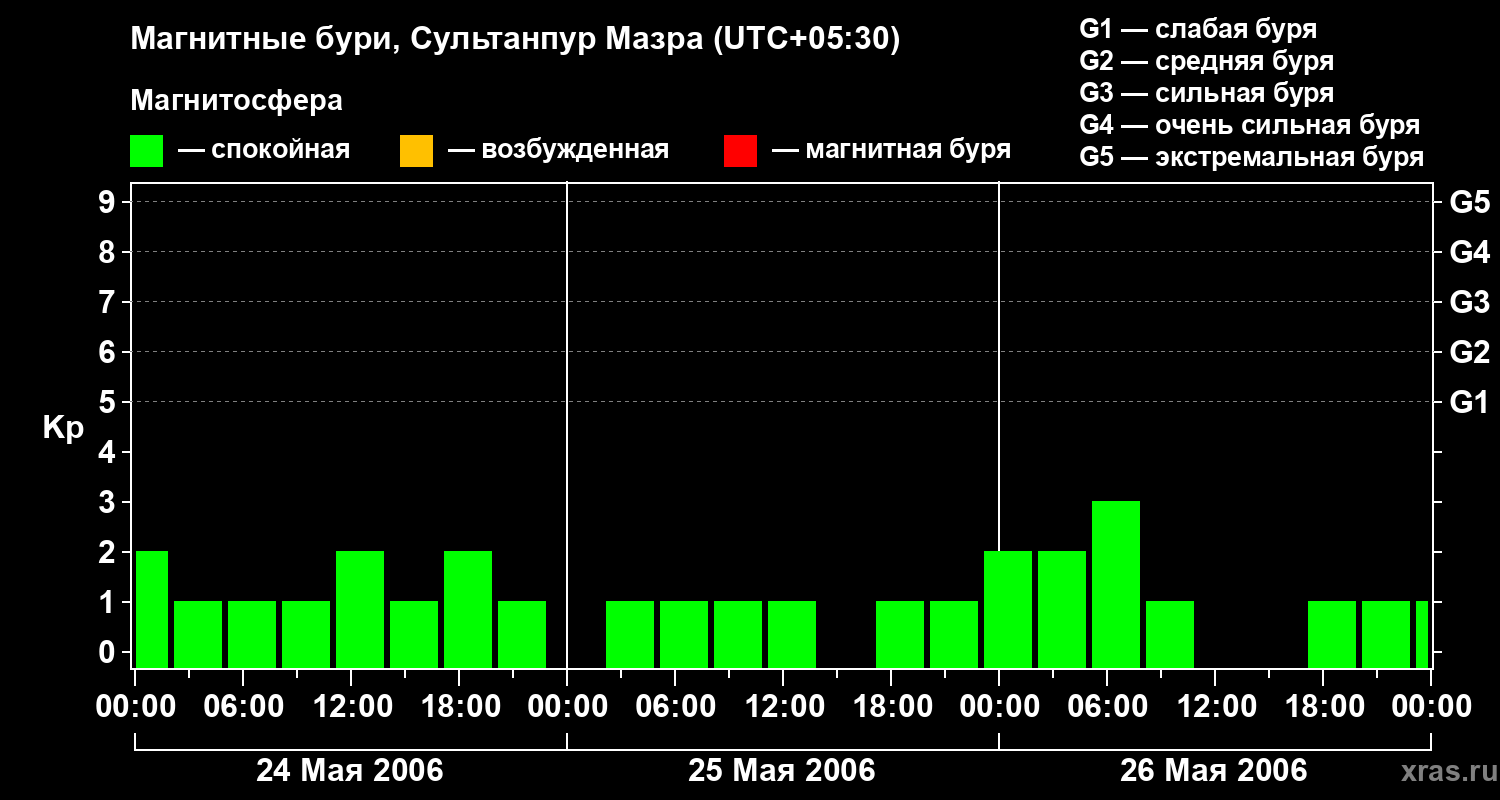Click the 'G5' label on the right axis

1469,202
